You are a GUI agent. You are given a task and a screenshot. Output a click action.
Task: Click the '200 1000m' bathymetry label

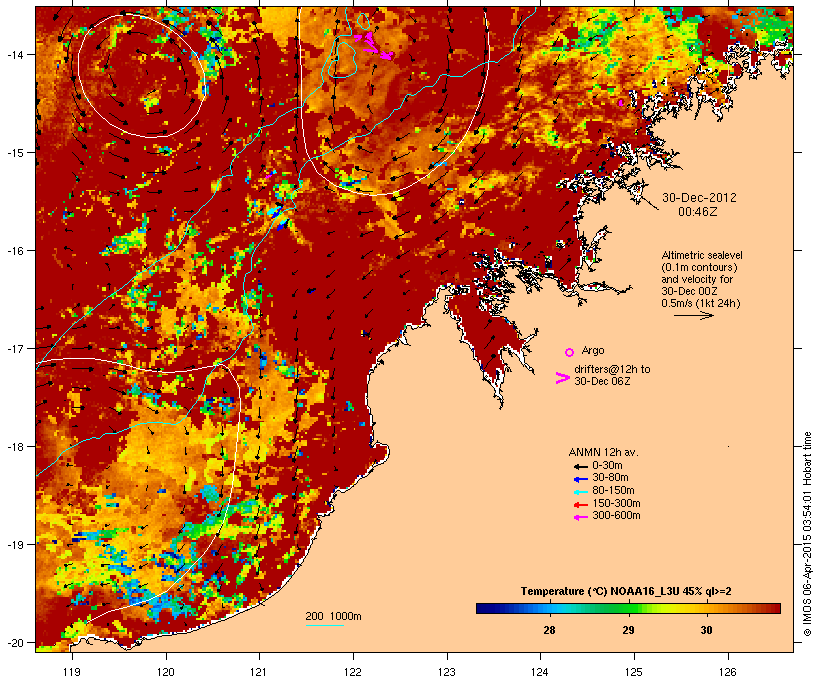[x=333, y=616]
